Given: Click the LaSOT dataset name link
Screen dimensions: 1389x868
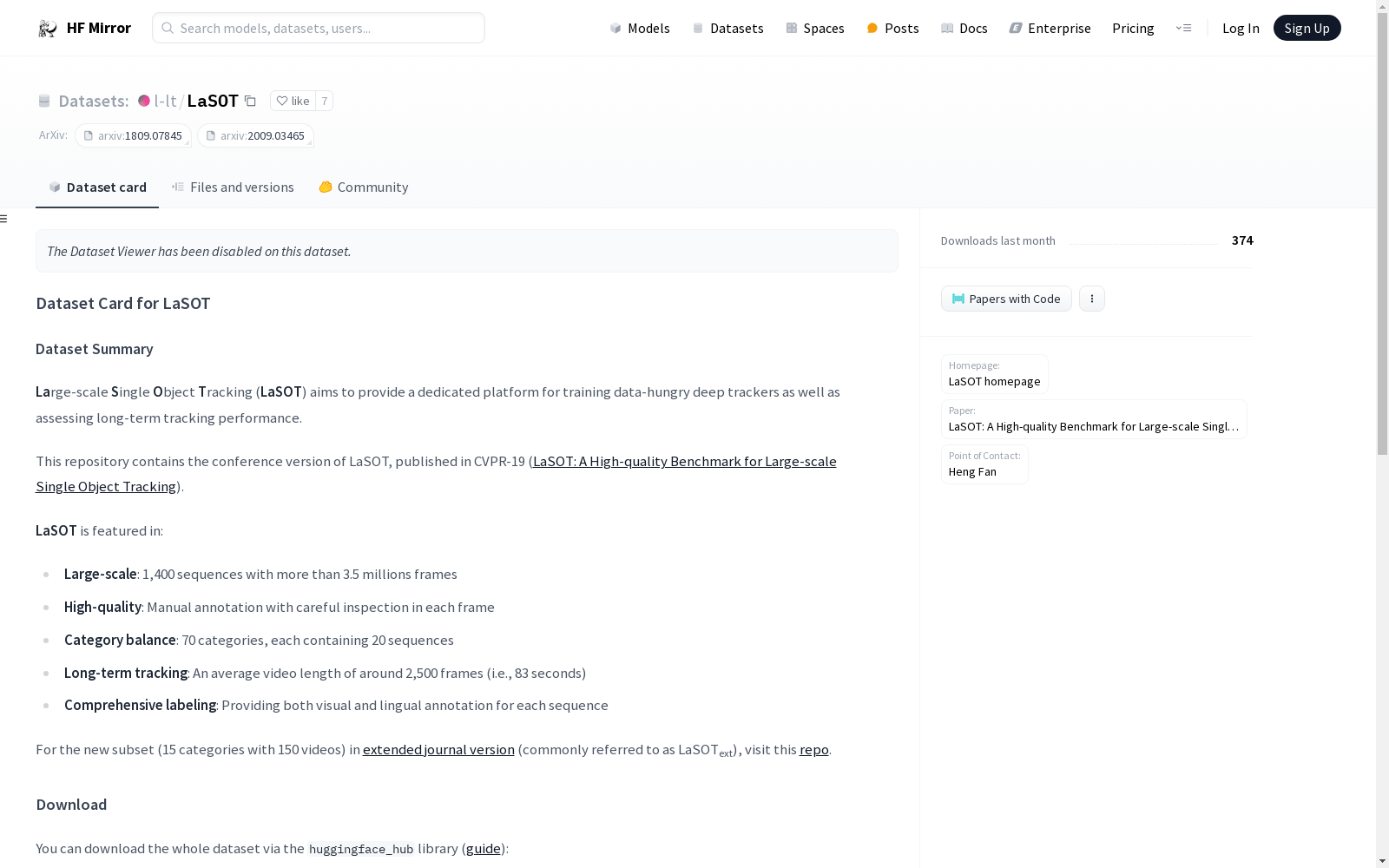Looking at the screenshot, I should click(x=213, y=101).
